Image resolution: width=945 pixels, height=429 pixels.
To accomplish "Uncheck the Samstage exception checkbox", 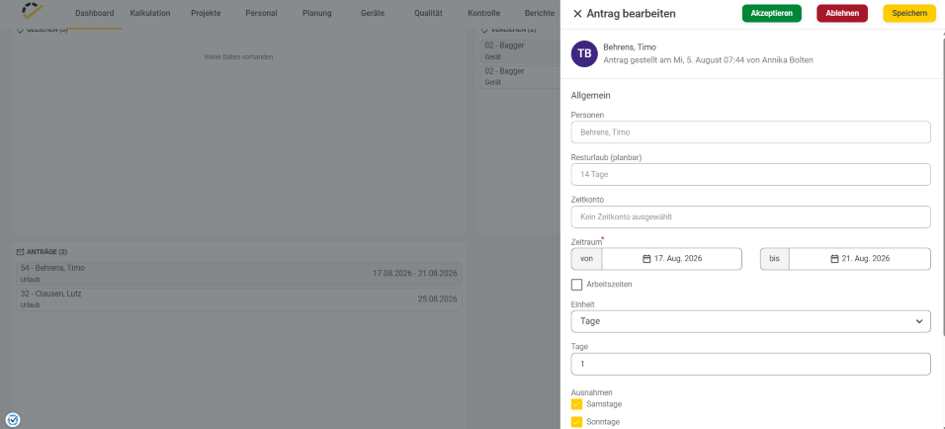I will click(x=577, y=404).
